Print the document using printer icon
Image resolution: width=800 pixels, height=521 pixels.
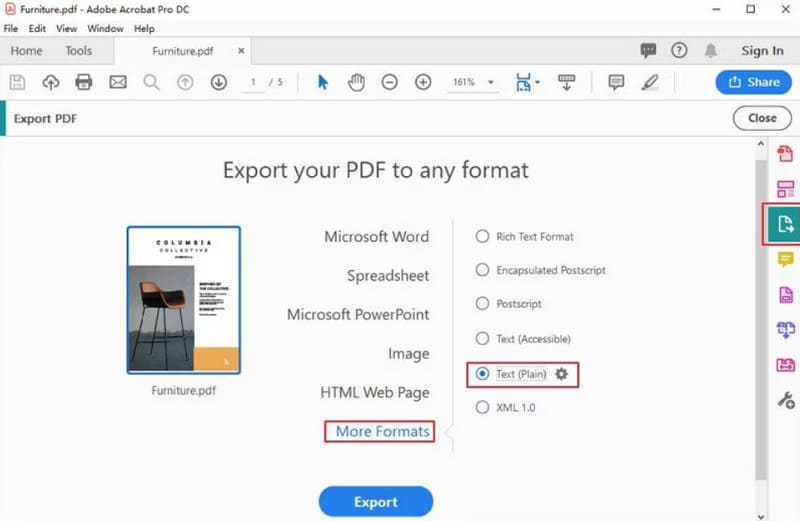pyautogui.click(x=84, y=82)
